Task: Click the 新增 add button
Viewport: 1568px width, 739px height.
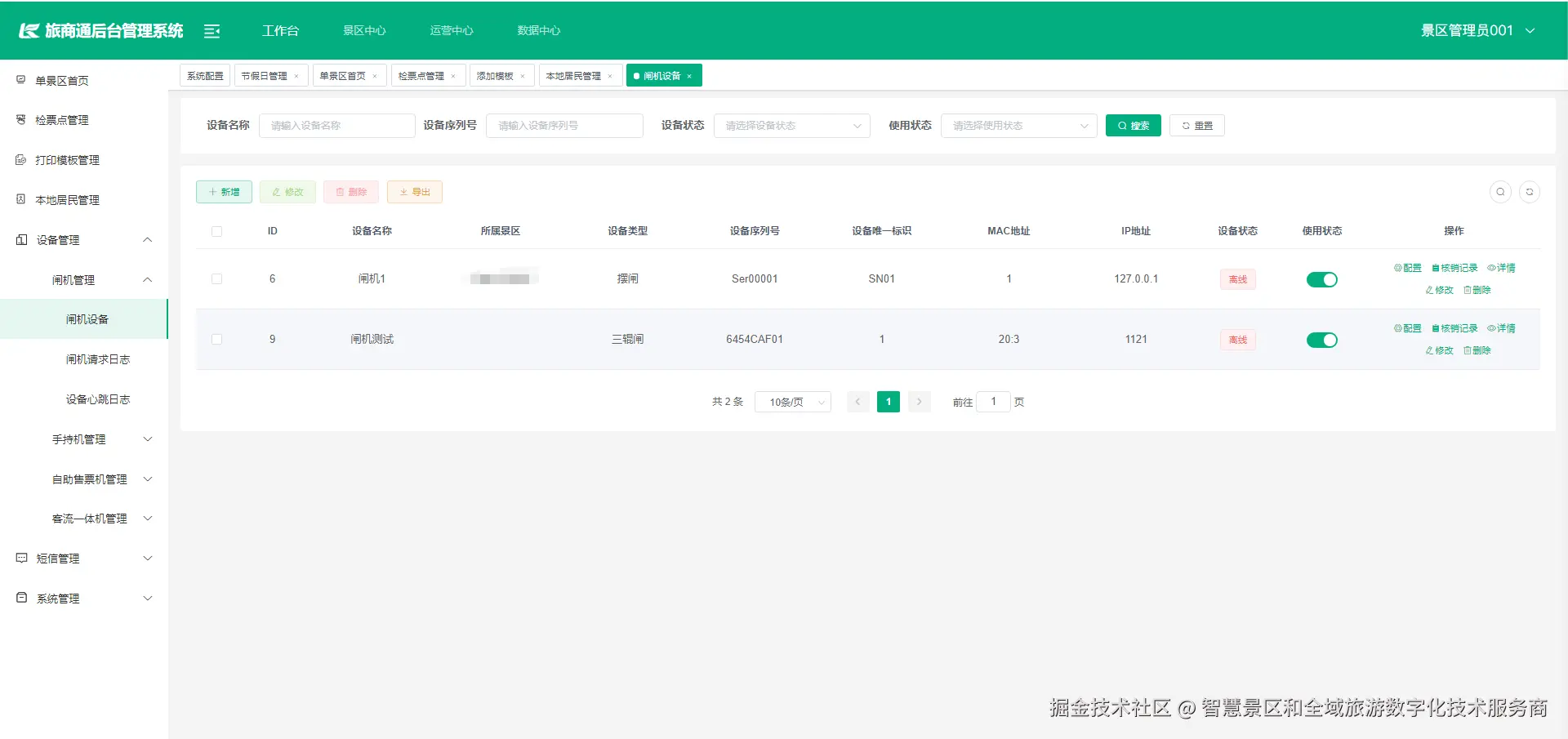Action: (x=224, y=192)
